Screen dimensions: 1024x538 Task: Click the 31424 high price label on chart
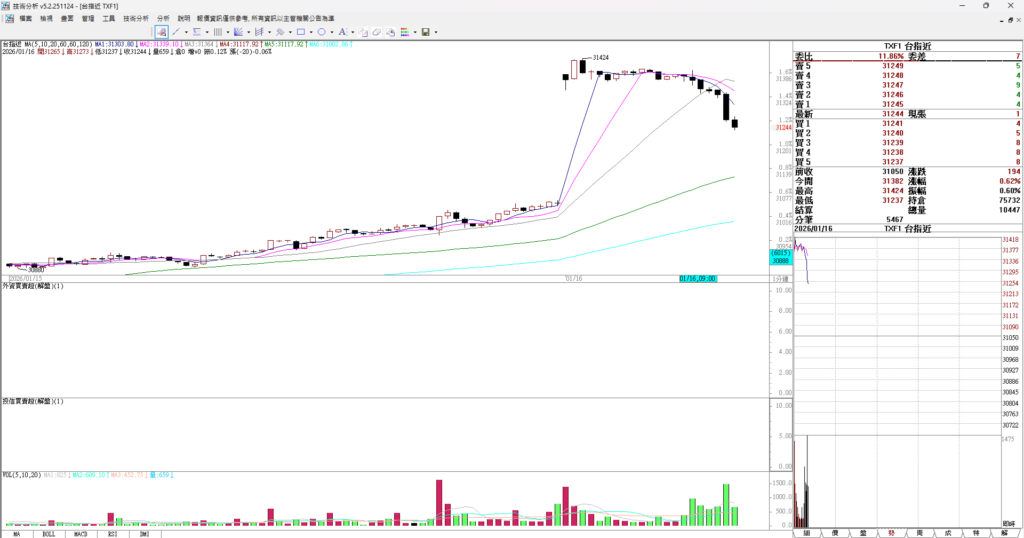pos(601,58)
